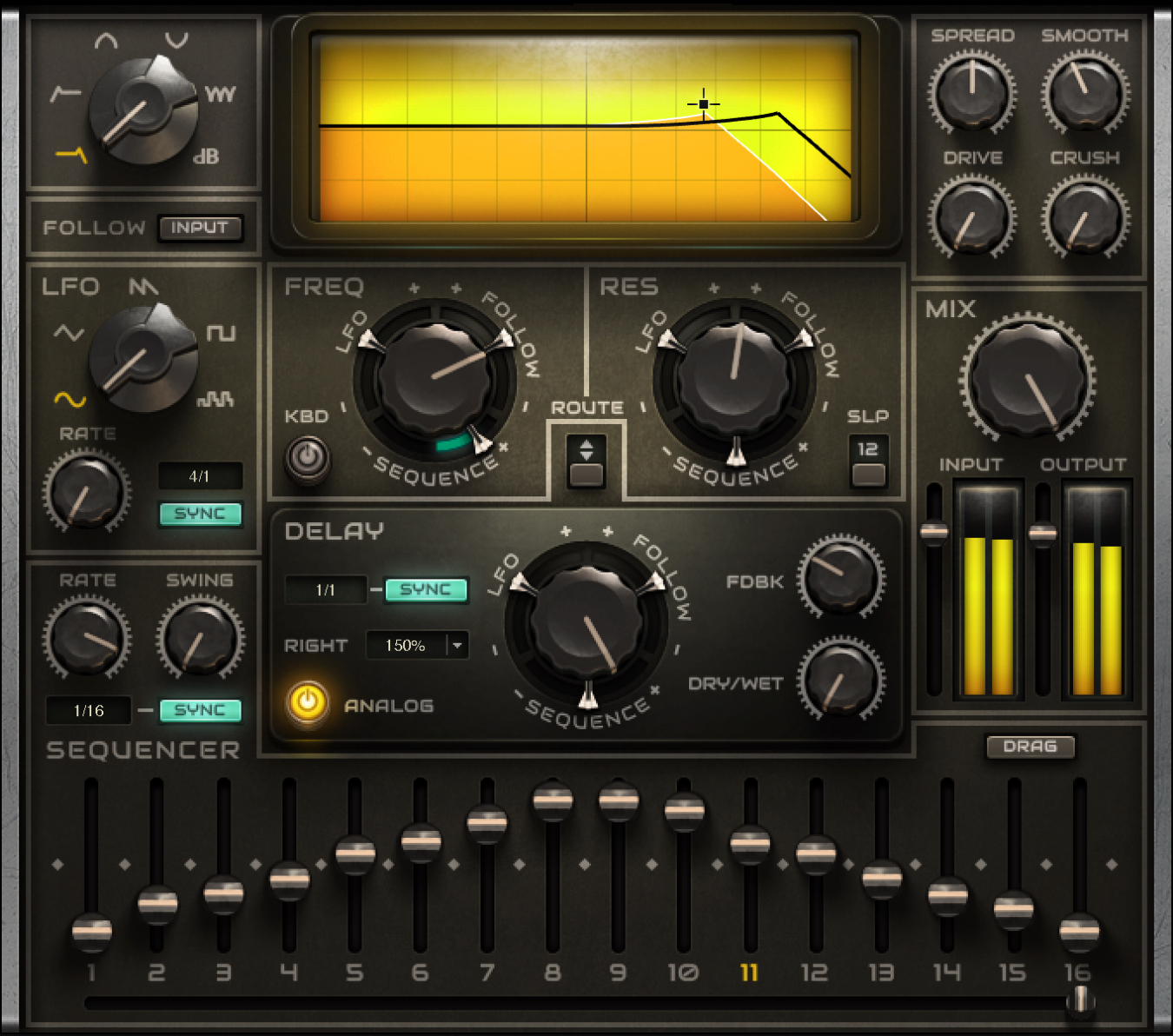
Task: Select the sawtooth LFO waveform icon
Action: click(143, 287)
